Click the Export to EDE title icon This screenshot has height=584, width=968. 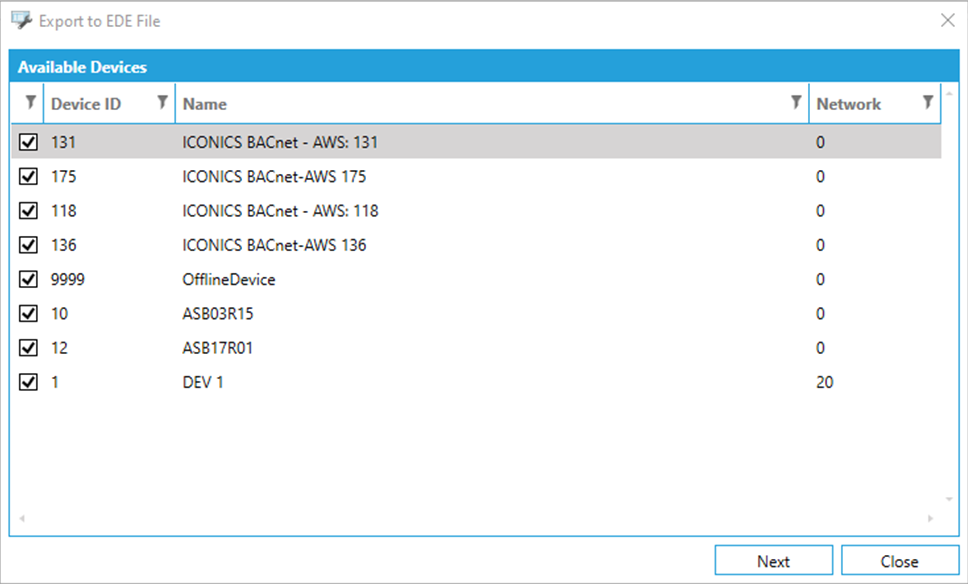(x=21, y=20)
